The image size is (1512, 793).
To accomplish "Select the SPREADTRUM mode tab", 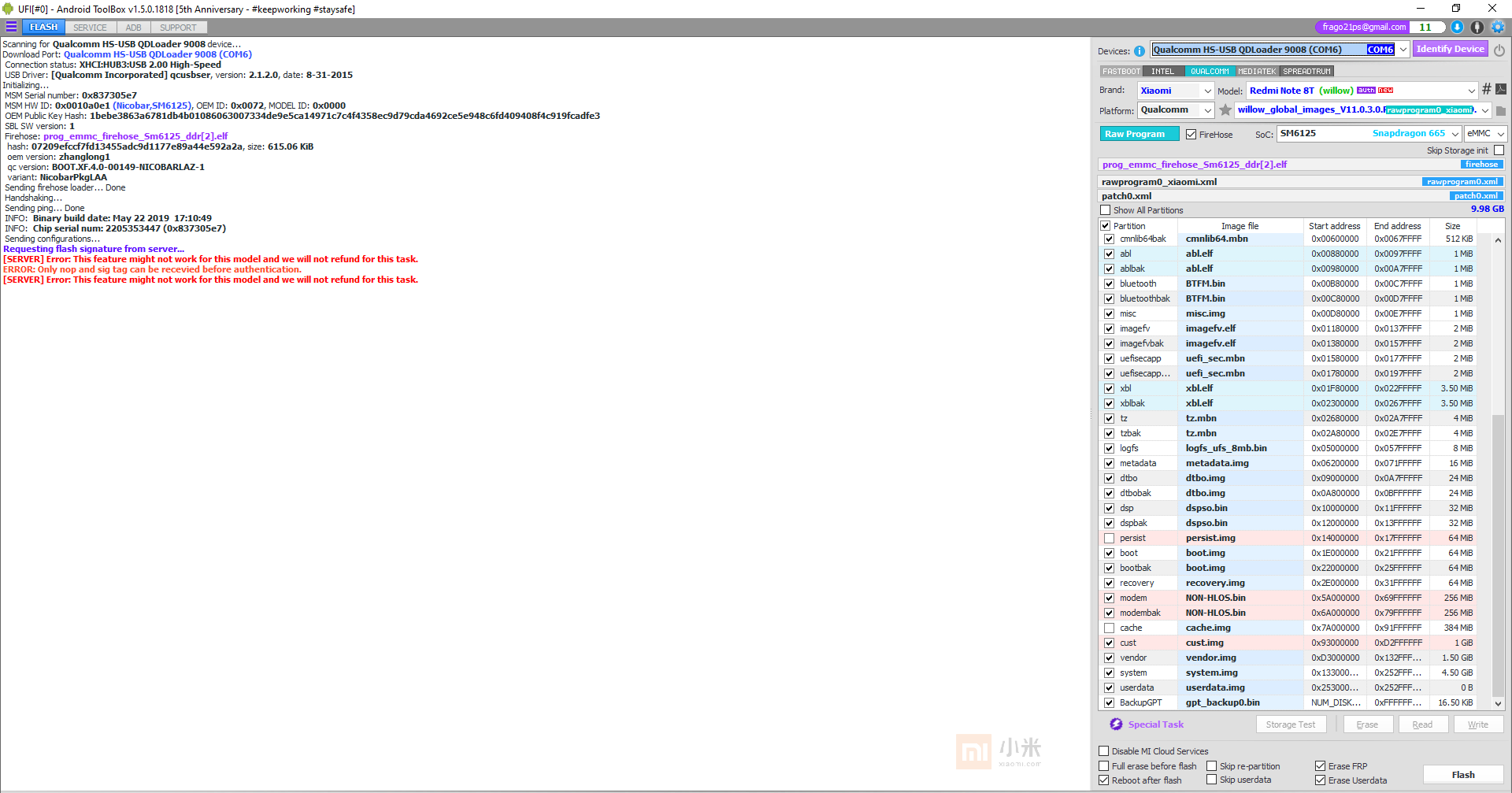I will (x=1307, y=71).
